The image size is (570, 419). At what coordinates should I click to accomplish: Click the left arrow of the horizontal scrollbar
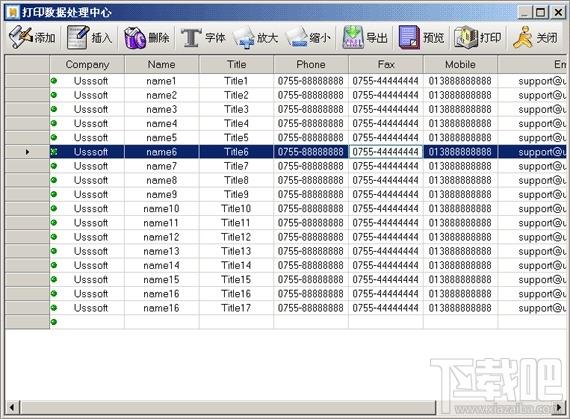pos(12,407)
